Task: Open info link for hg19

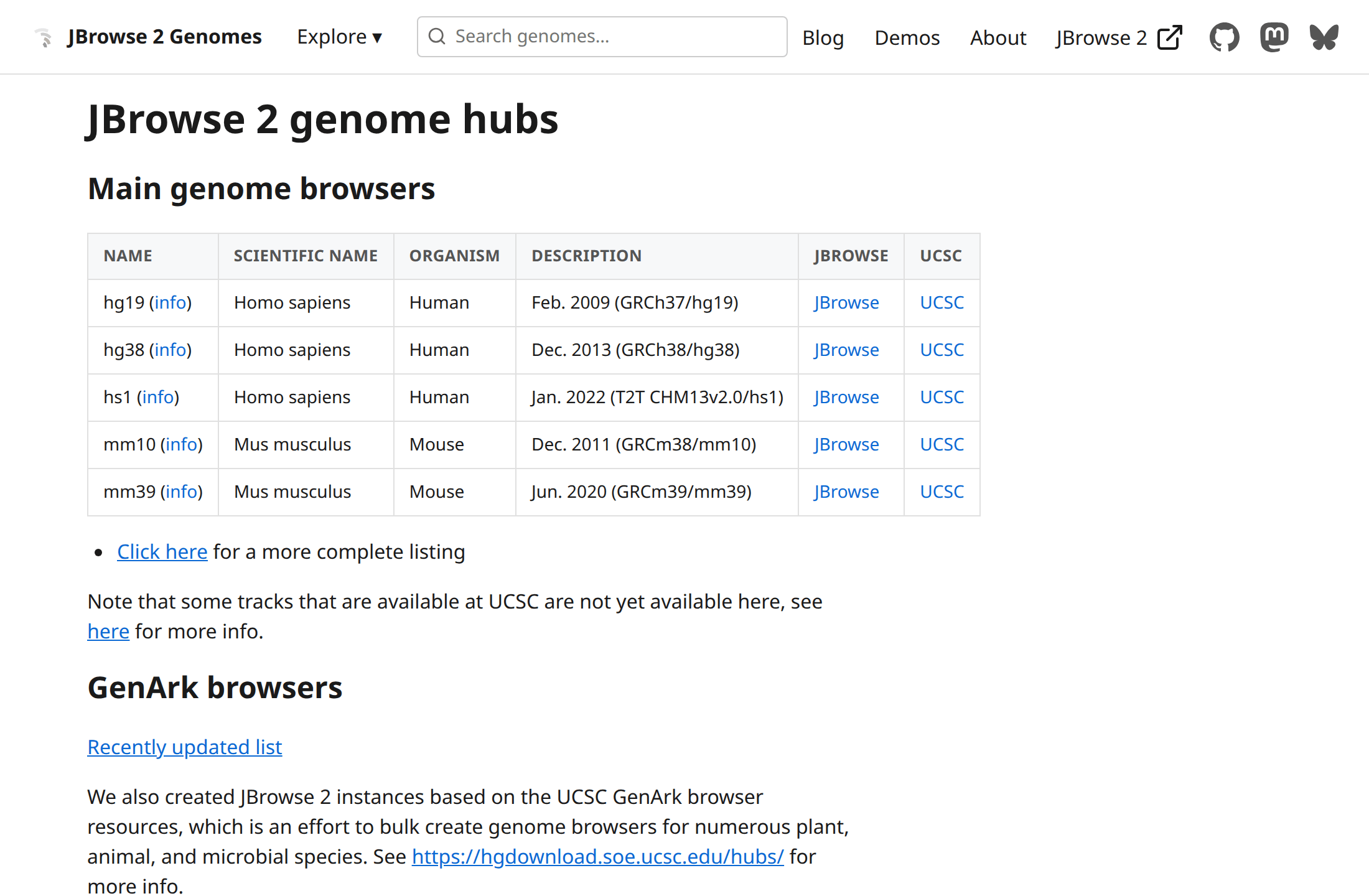Action: coord(171,302)
